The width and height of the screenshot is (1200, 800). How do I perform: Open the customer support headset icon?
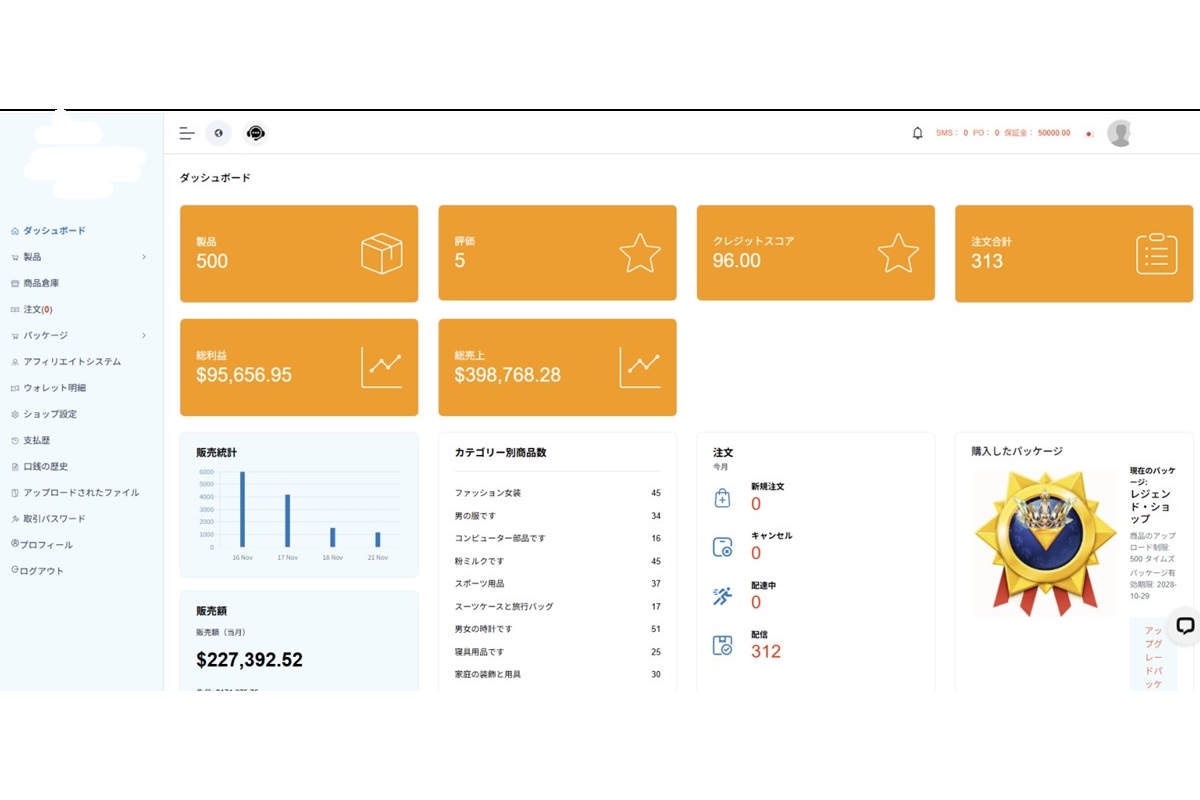pos(256,133)
